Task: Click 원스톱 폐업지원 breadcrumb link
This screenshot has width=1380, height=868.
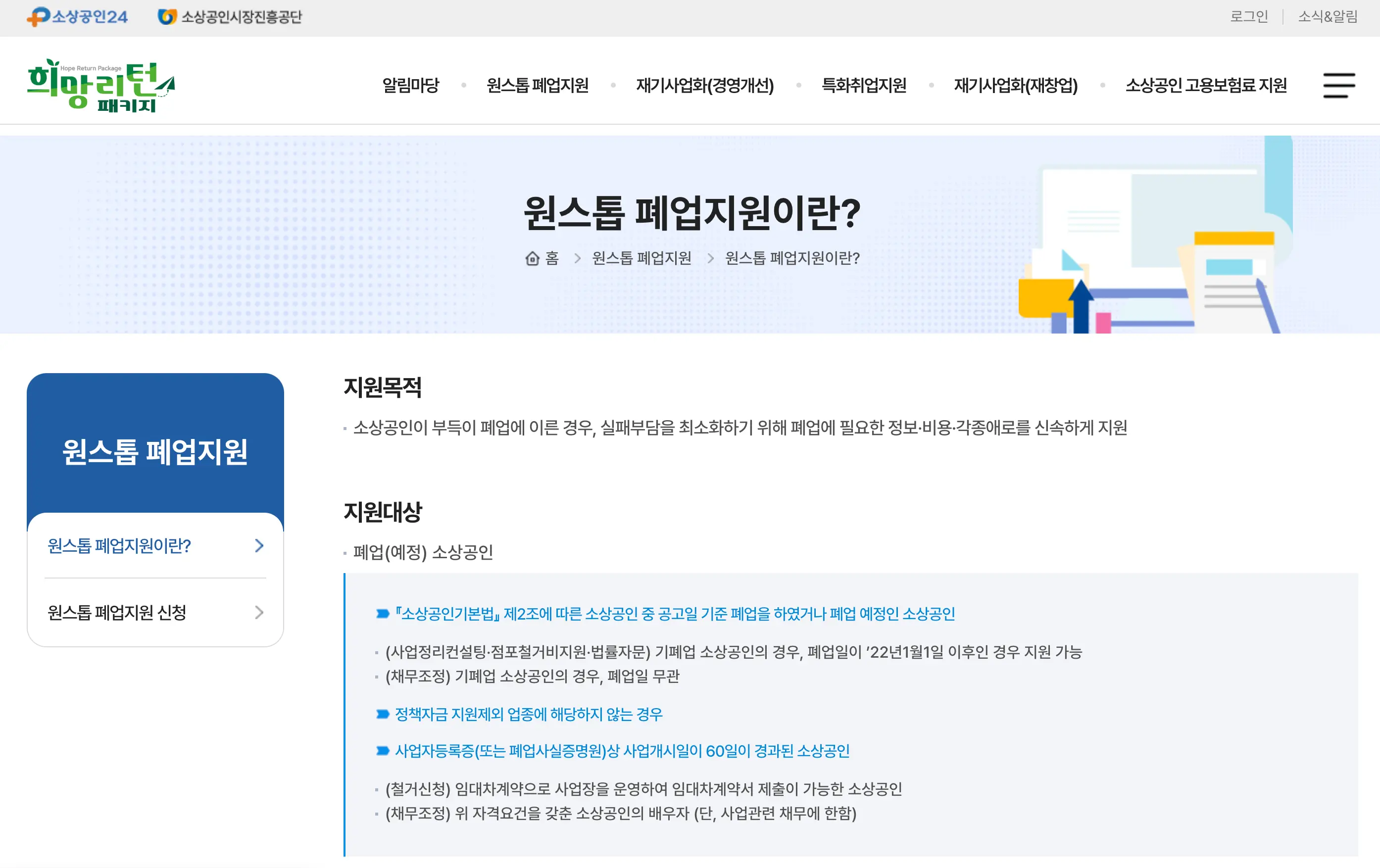Action: [641, 258]
